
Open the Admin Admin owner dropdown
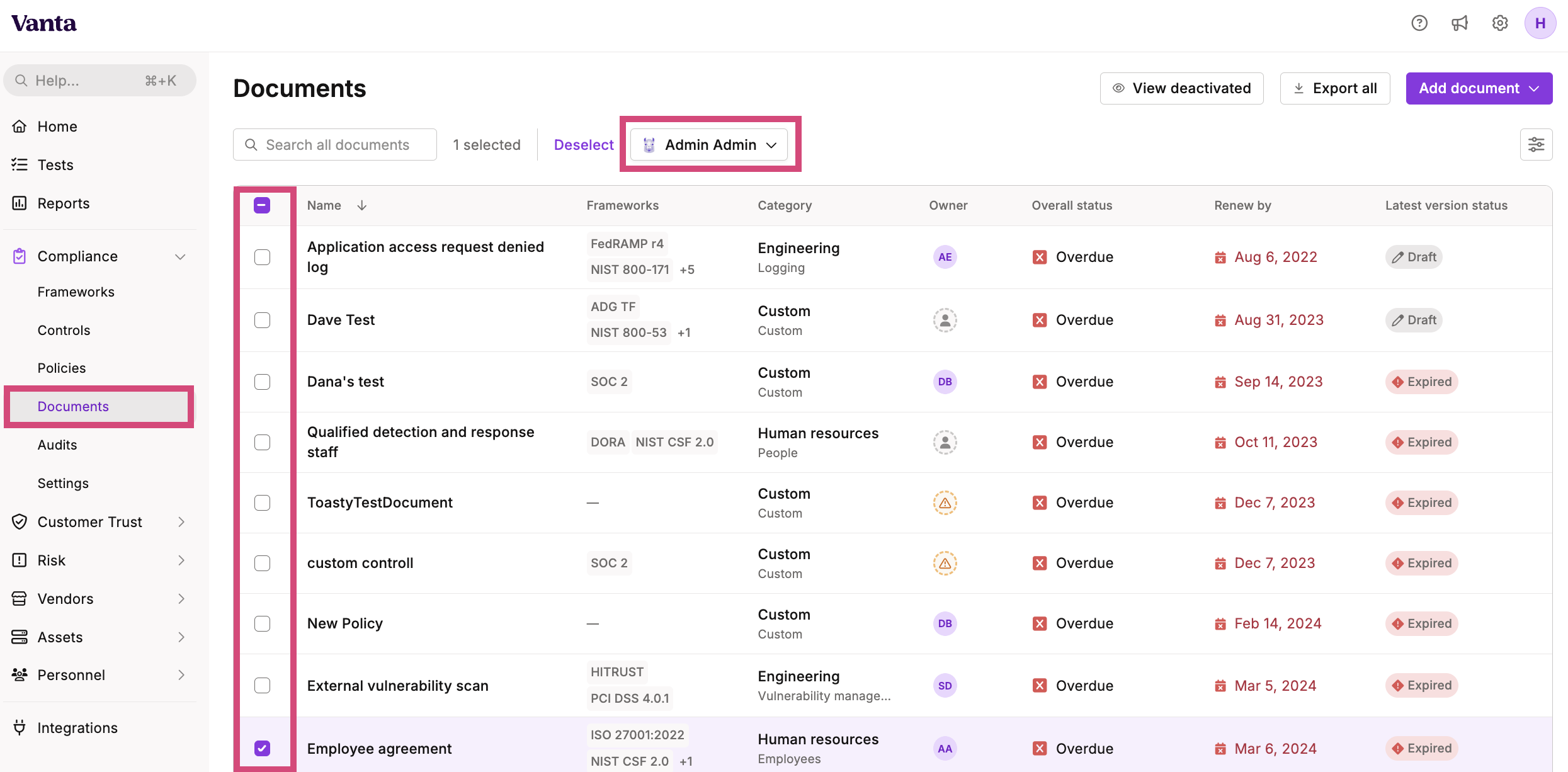coord(709,145)
